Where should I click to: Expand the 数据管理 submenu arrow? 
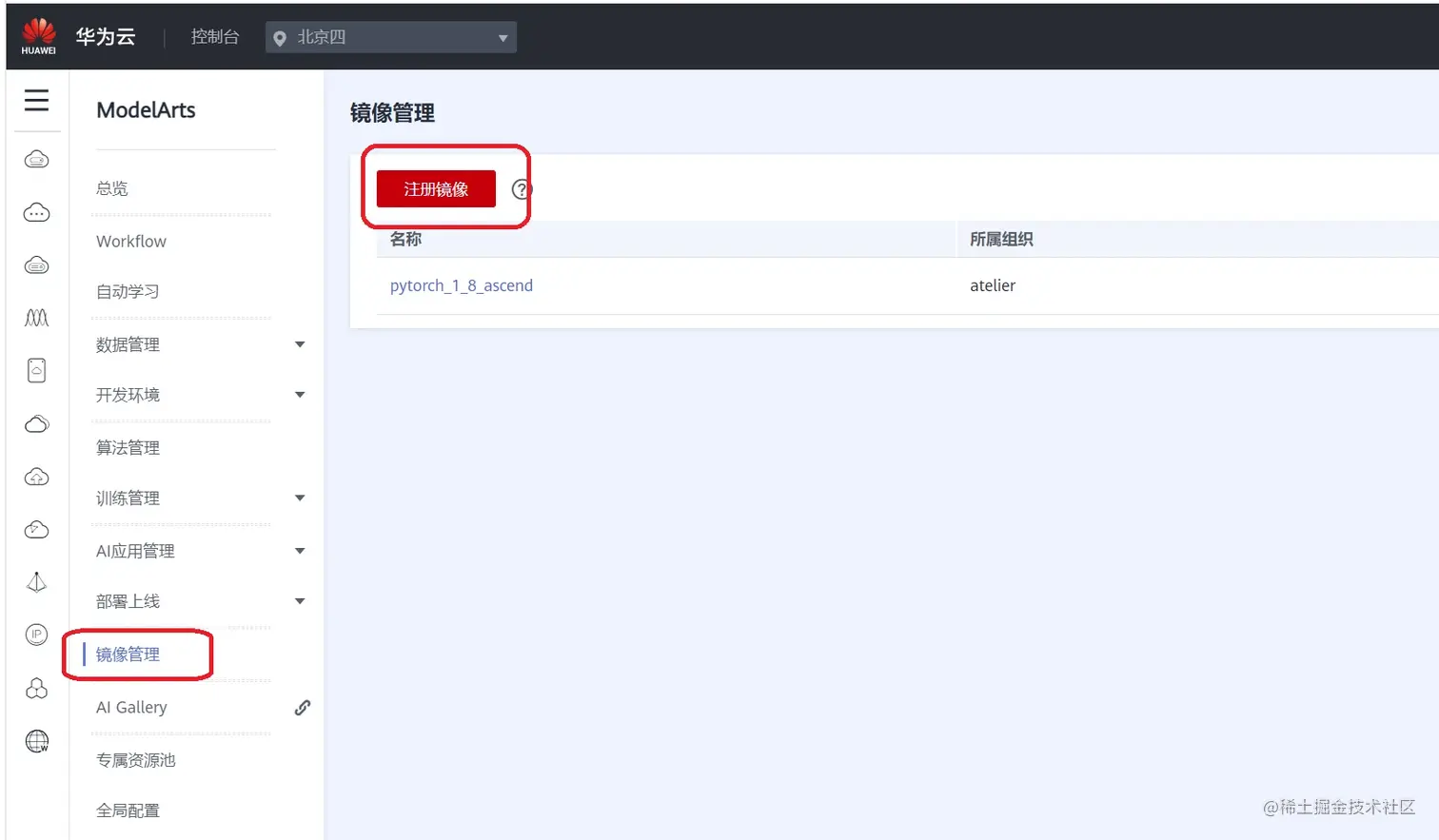(300, 344)
